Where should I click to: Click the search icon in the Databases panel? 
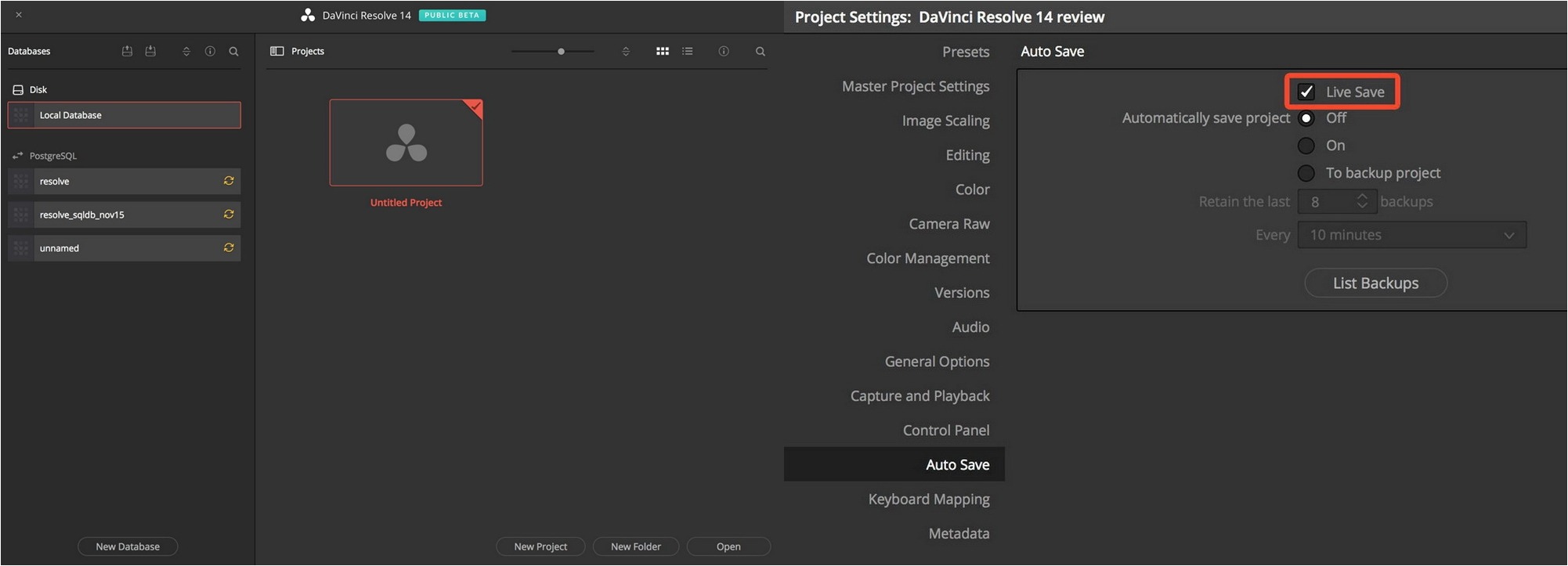233,52
